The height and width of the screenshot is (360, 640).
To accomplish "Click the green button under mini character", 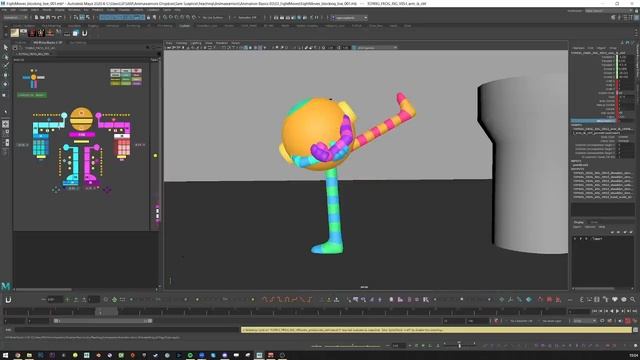I will coord(32,95).
